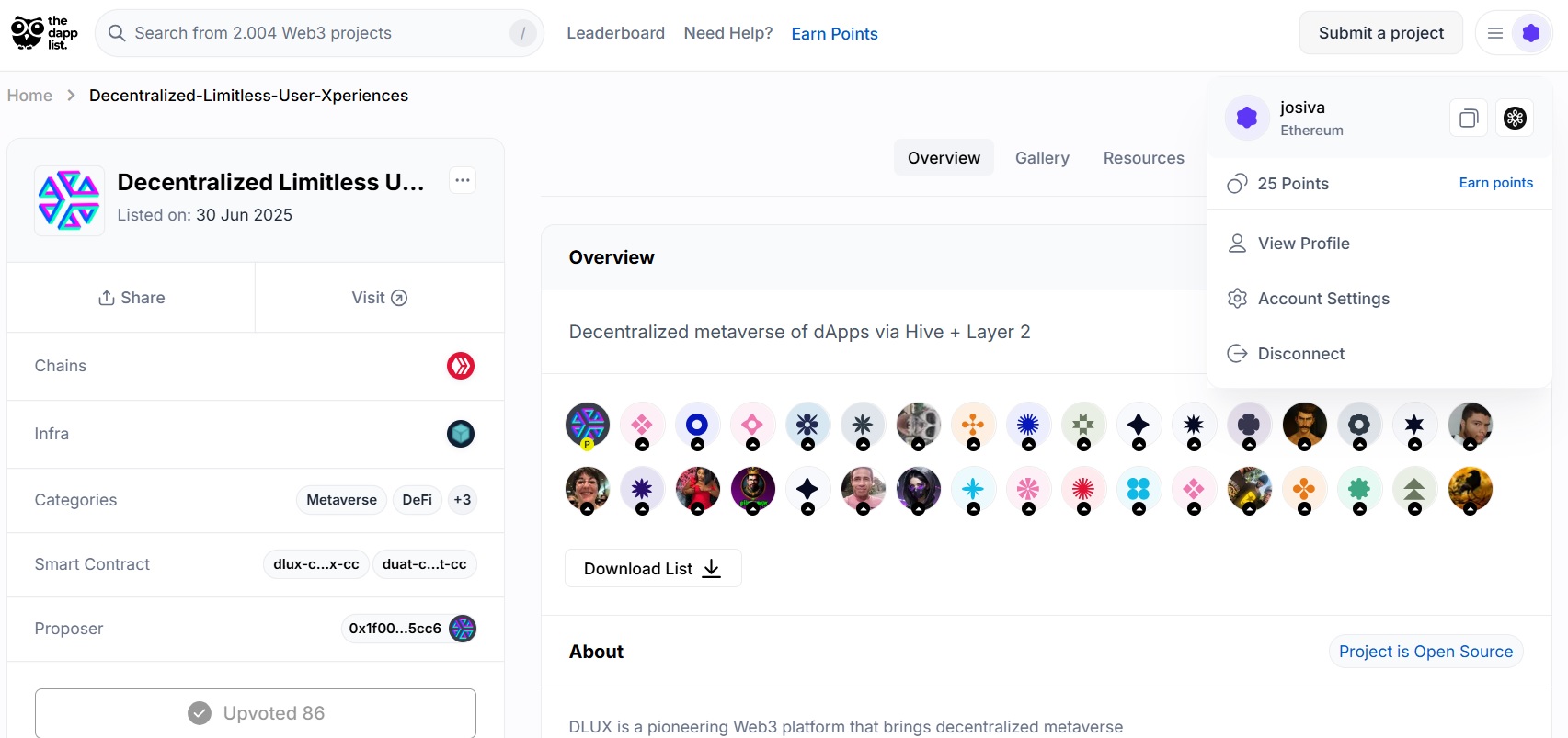Click the black flower badge icon beside josiva
The image size is (1568, 738).
(x=1515, y=118)
